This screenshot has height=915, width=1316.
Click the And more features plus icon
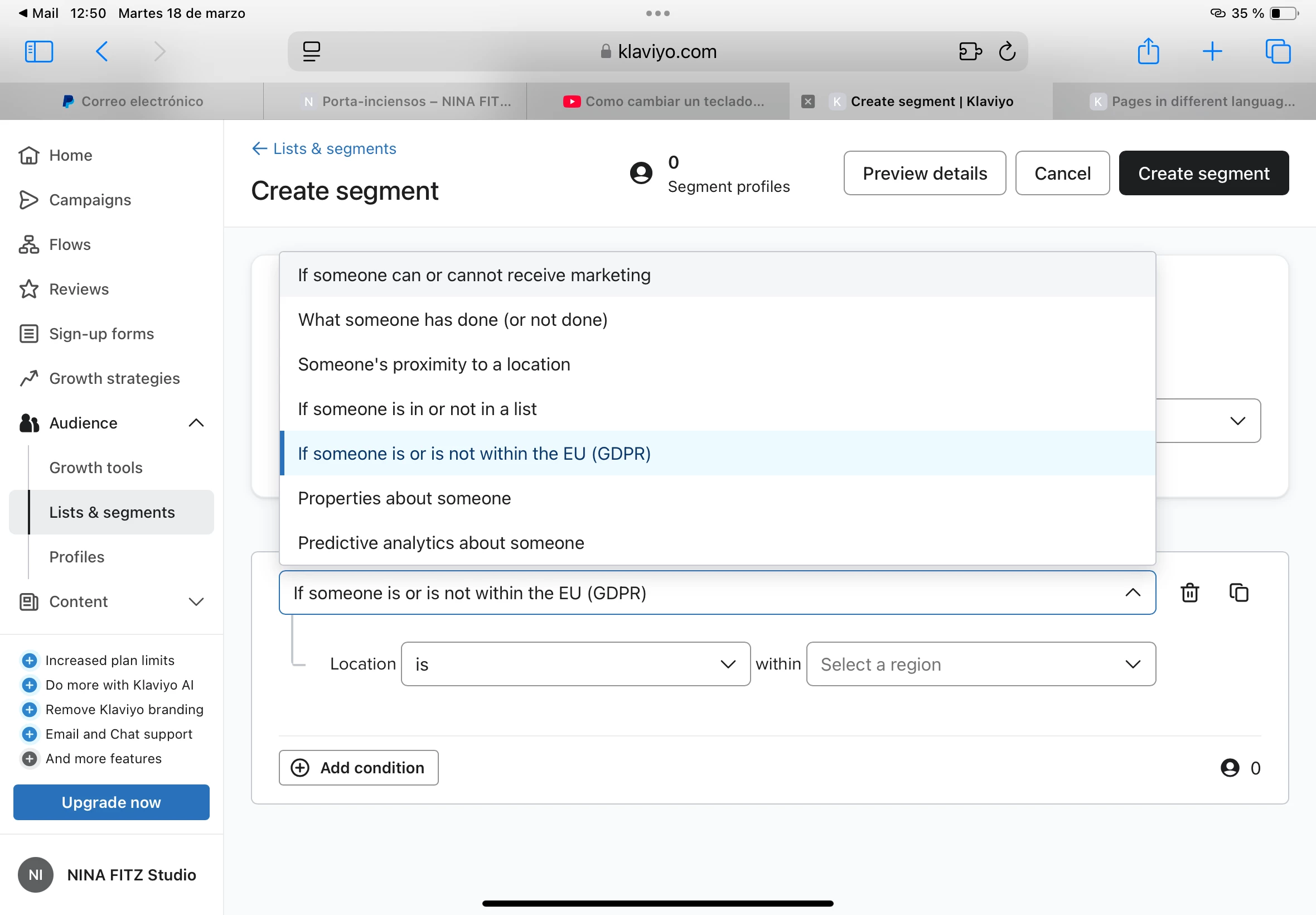coord(29,759)
